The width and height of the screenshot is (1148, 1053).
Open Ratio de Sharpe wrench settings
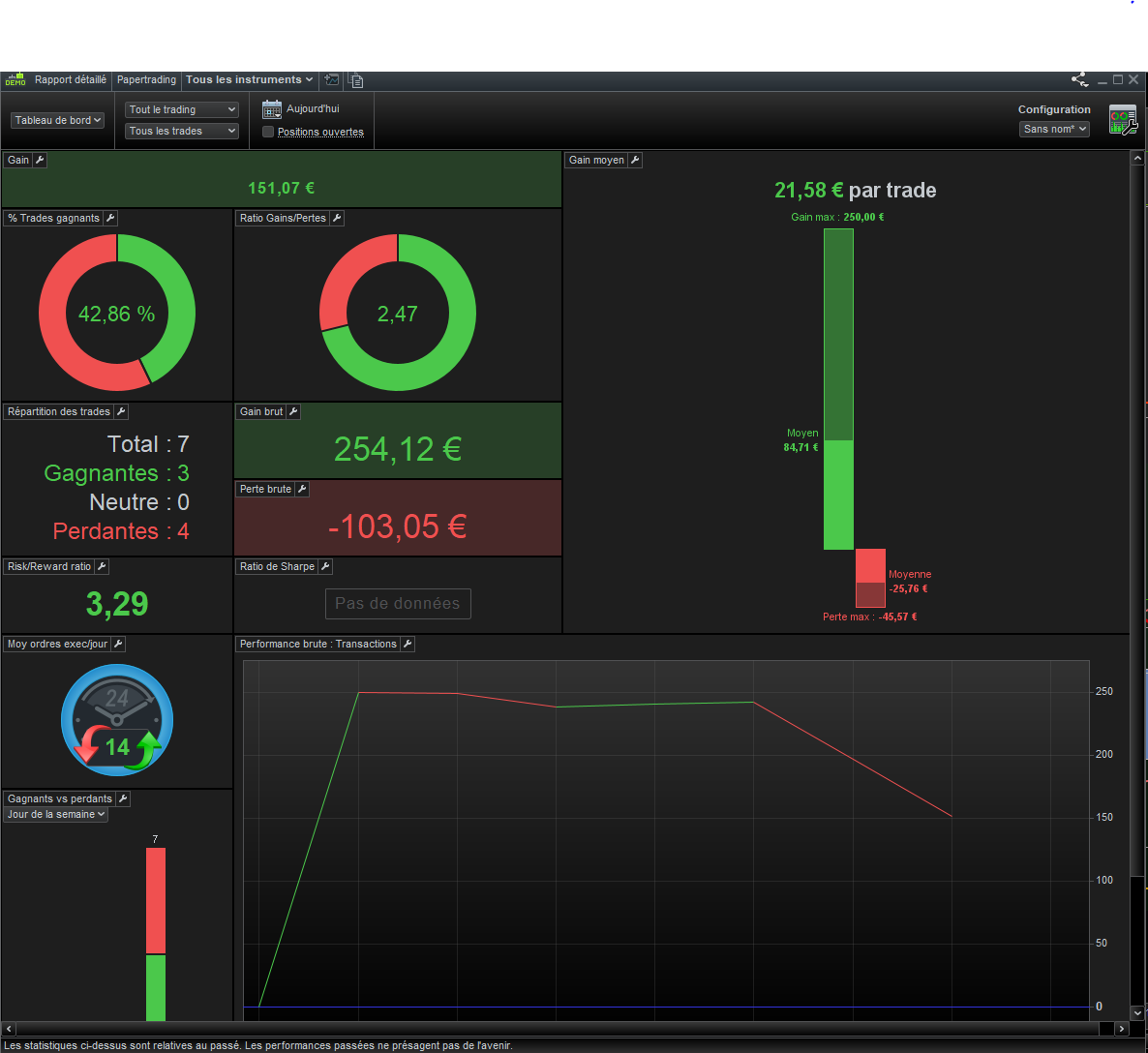pos(326,566)
